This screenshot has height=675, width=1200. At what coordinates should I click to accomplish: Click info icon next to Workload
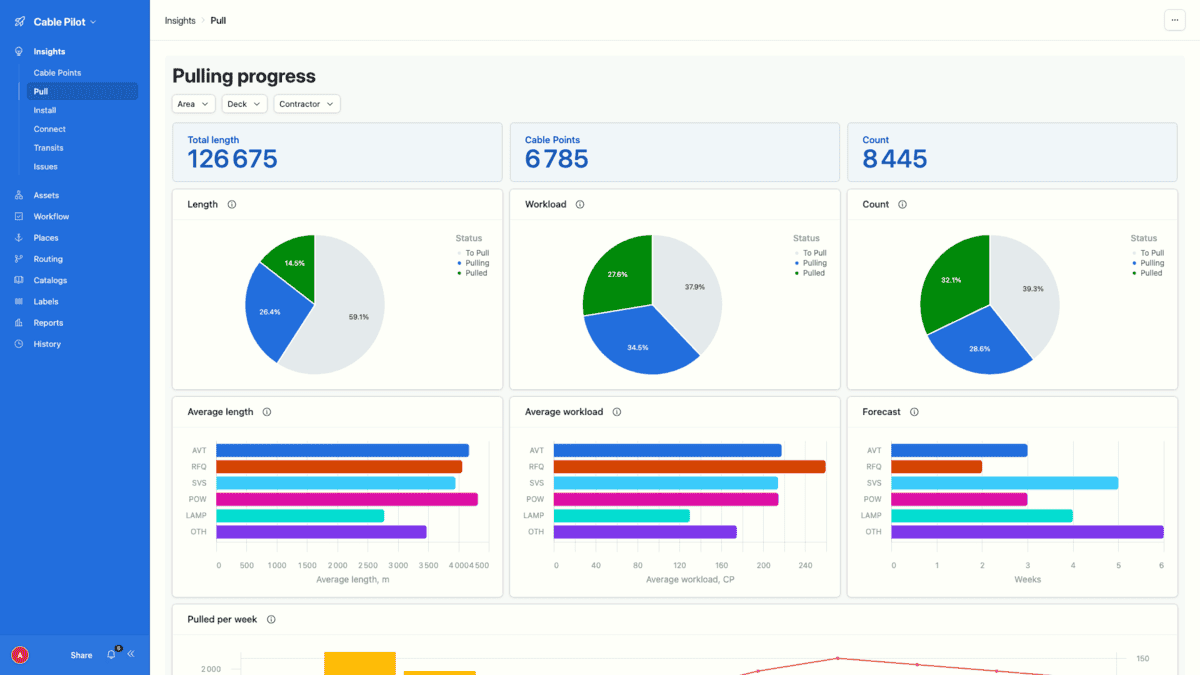[580, 205]
